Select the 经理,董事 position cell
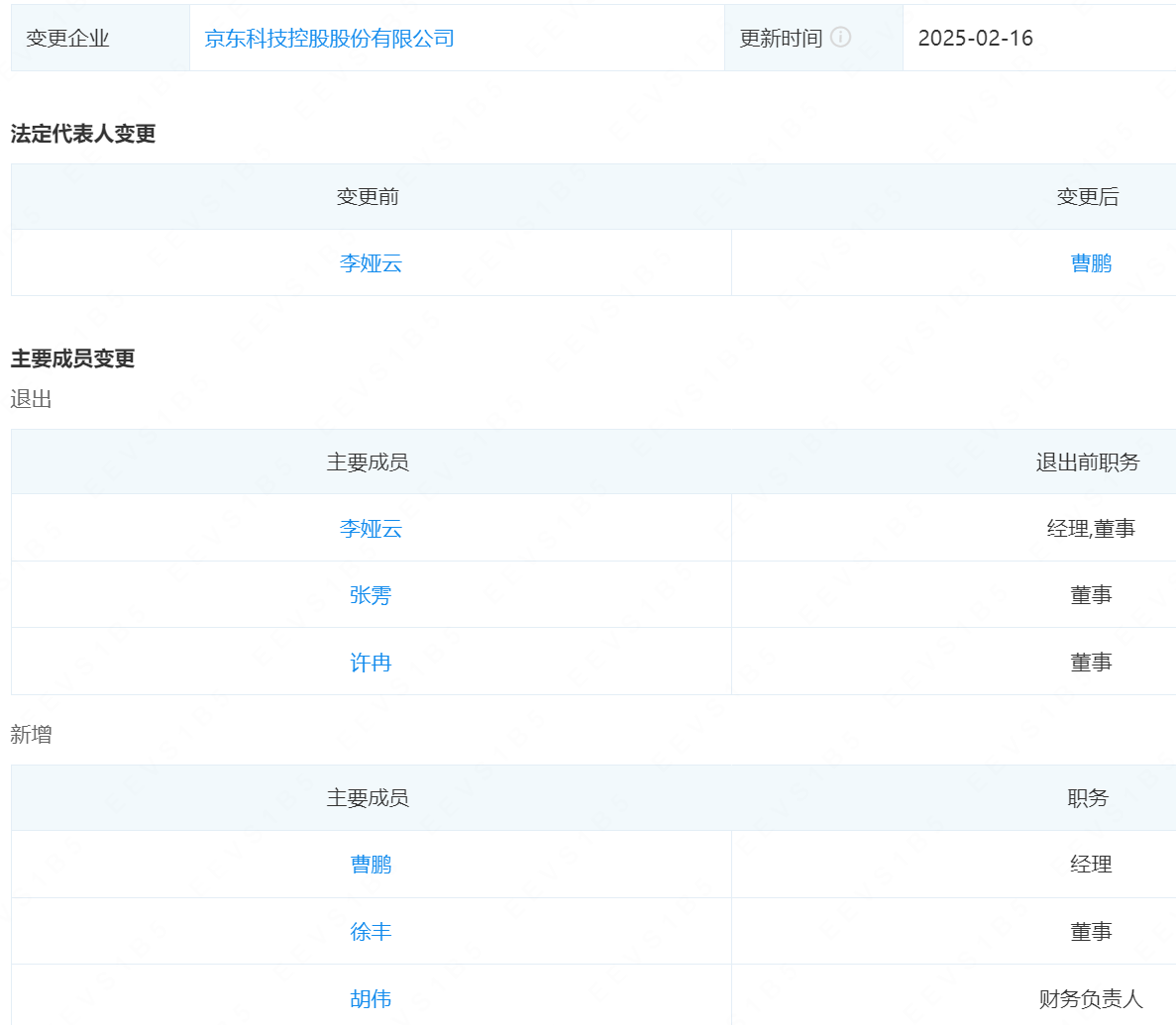This screenshot has height=1025, width=1176. [1091, 529]
